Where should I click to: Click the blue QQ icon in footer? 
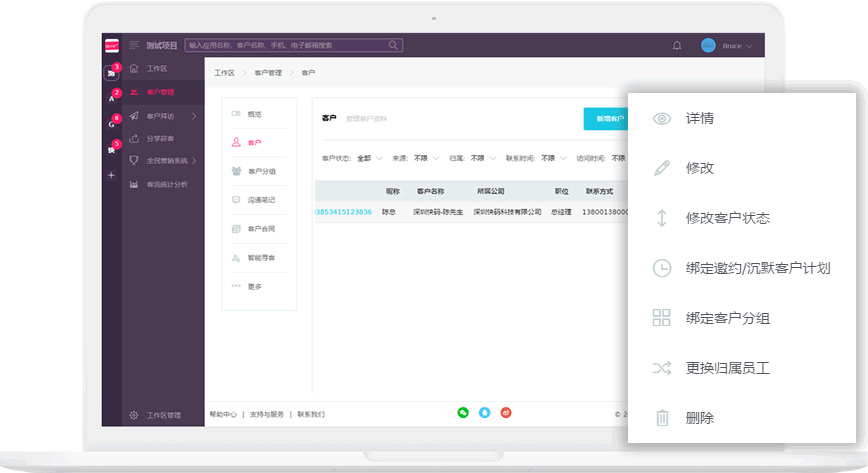[485, 412]
